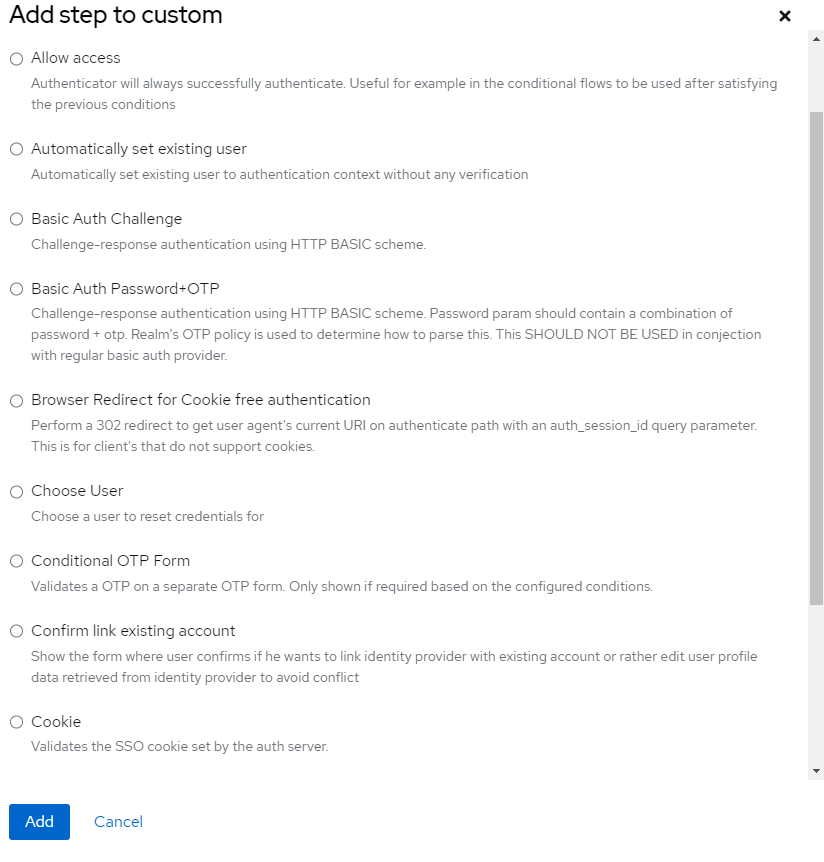Choose Automatically set existing user option

click(16, 148)
